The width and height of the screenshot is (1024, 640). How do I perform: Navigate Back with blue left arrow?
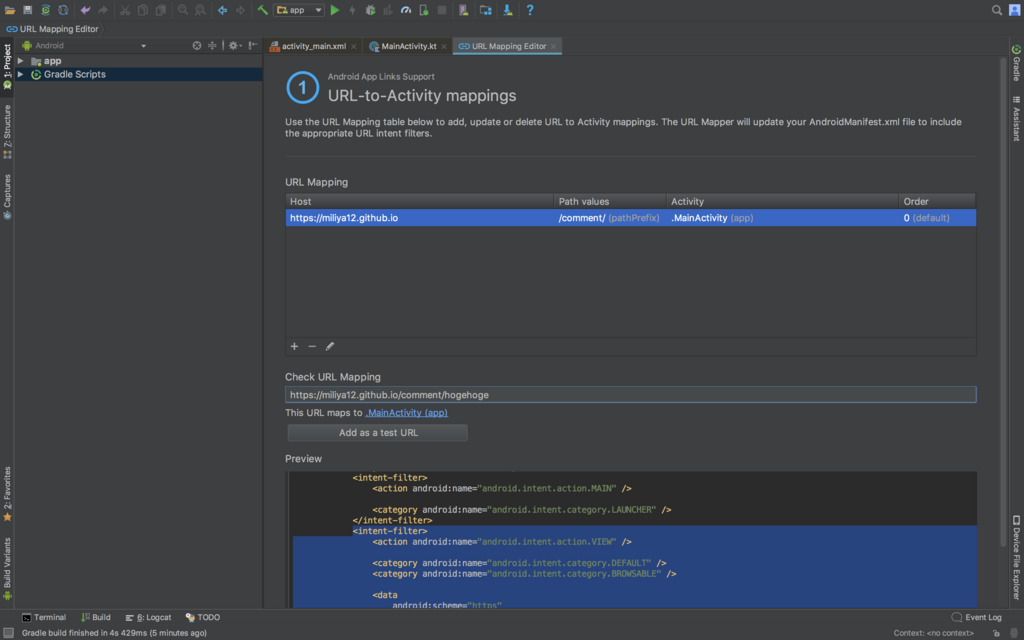click(x=222, y=10)
